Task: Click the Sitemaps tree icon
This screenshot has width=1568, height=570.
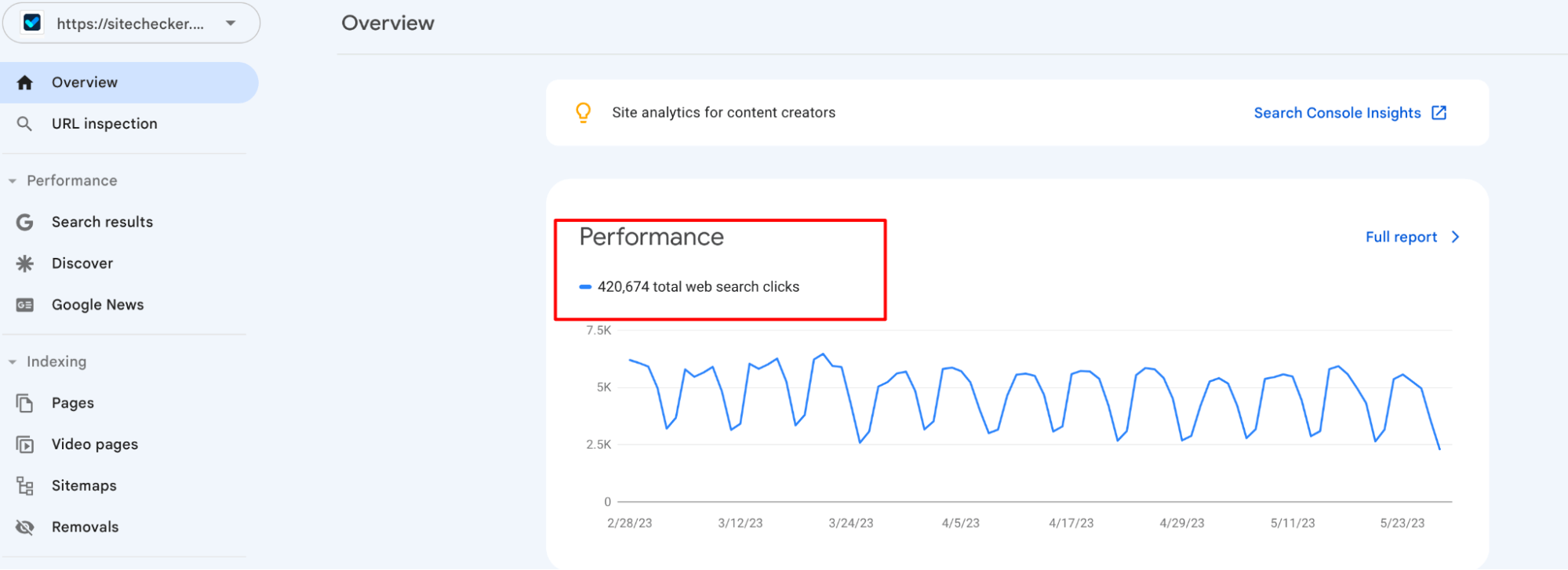Action: coord(25,486)
